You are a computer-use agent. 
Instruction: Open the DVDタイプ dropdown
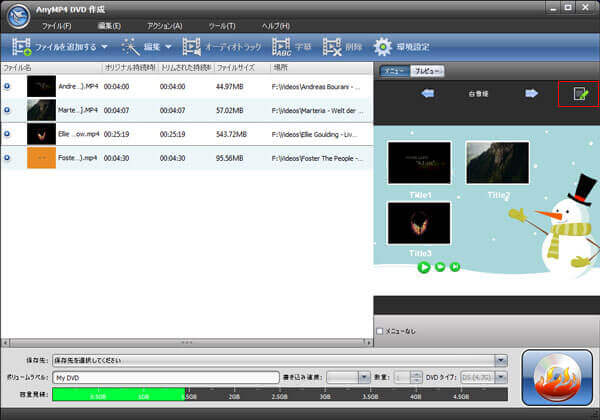501,377
